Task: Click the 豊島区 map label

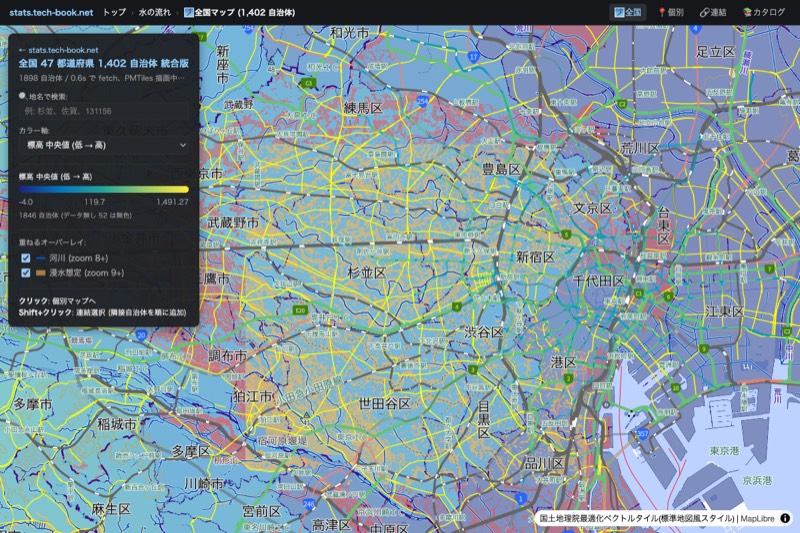Action: pyautogui.click(x=501, y=169)
